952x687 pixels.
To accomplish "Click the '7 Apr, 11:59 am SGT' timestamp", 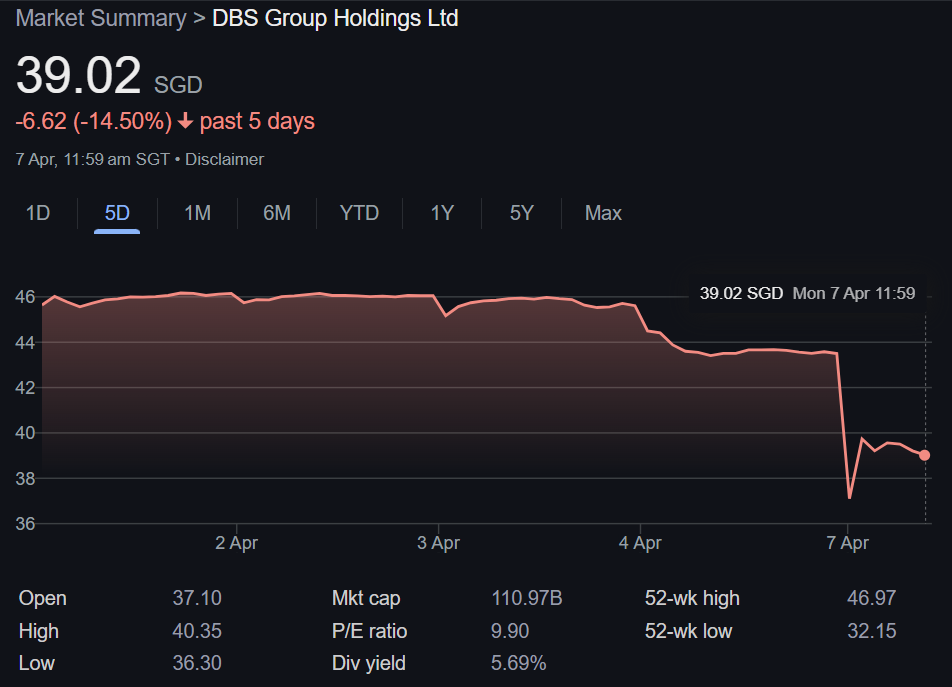I will tap(92, 160).
